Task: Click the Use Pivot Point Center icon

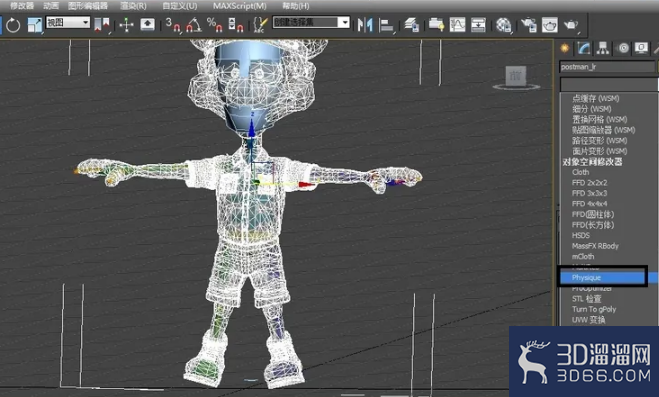Action: (x=102, y=25)
